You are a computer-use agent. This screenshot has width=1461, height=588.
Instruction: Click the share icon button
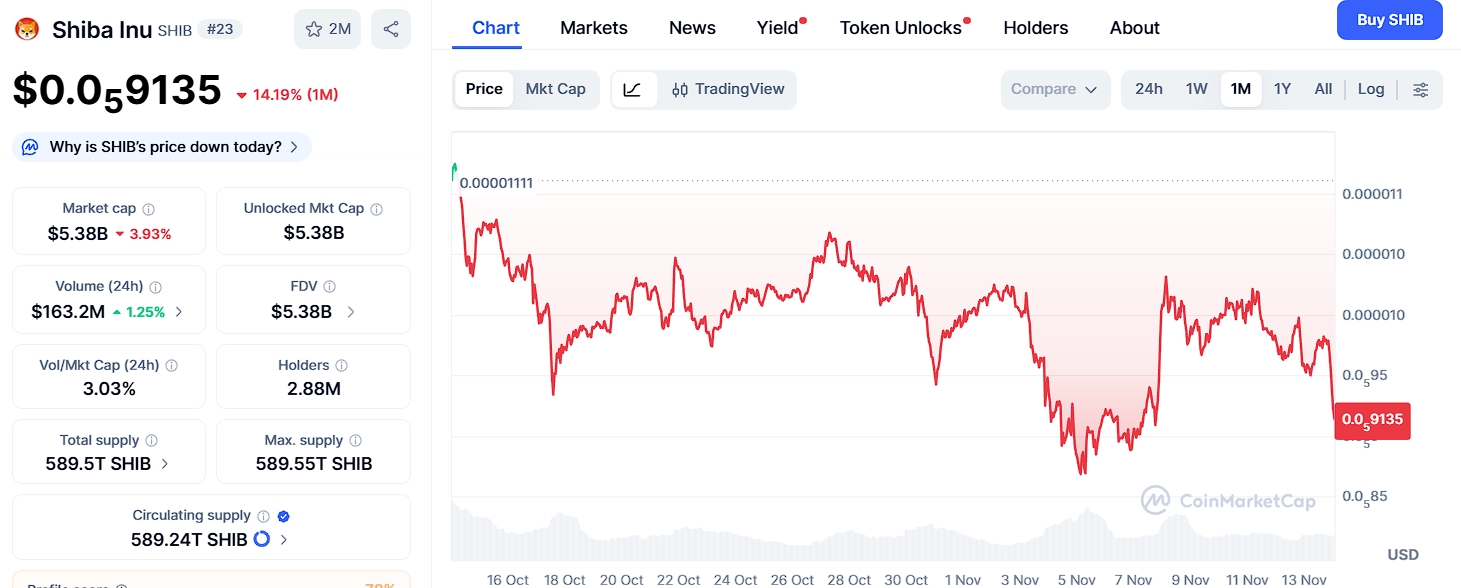(390, 29)
